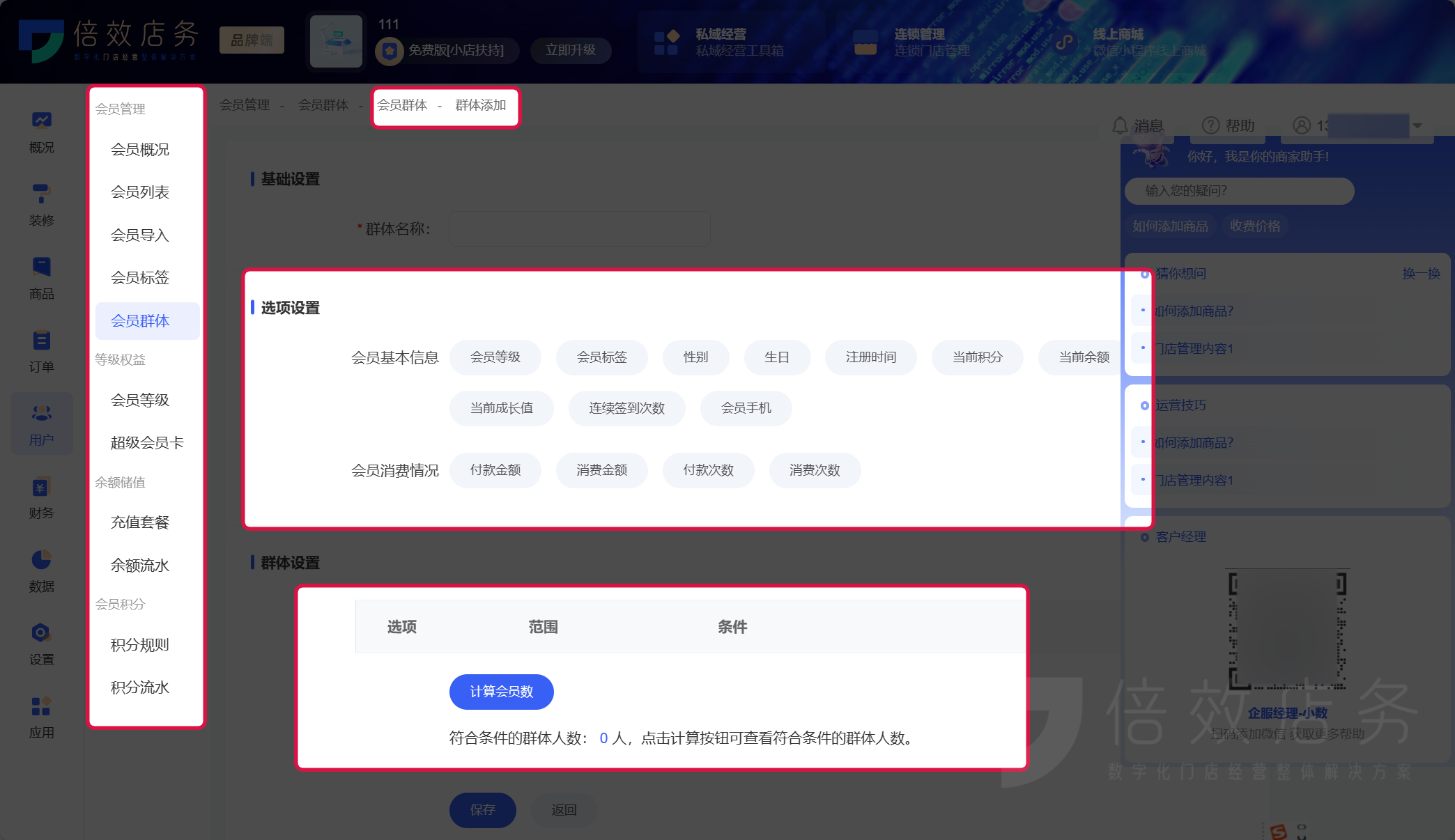Toggle the 性别 option tag
The image size is (1455, 840).
pos(695,357)
